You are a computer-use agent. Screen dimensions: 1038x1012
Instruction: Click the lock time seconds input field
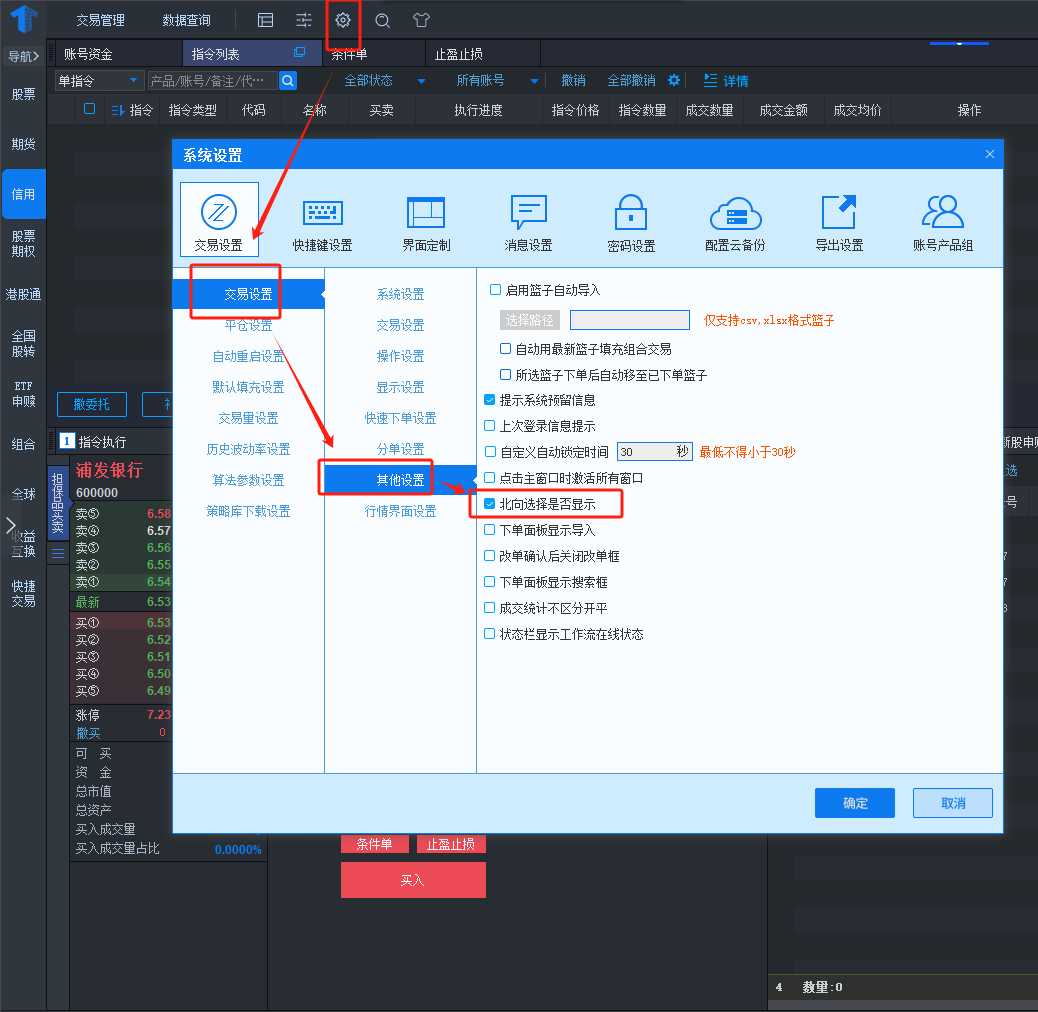655,452
